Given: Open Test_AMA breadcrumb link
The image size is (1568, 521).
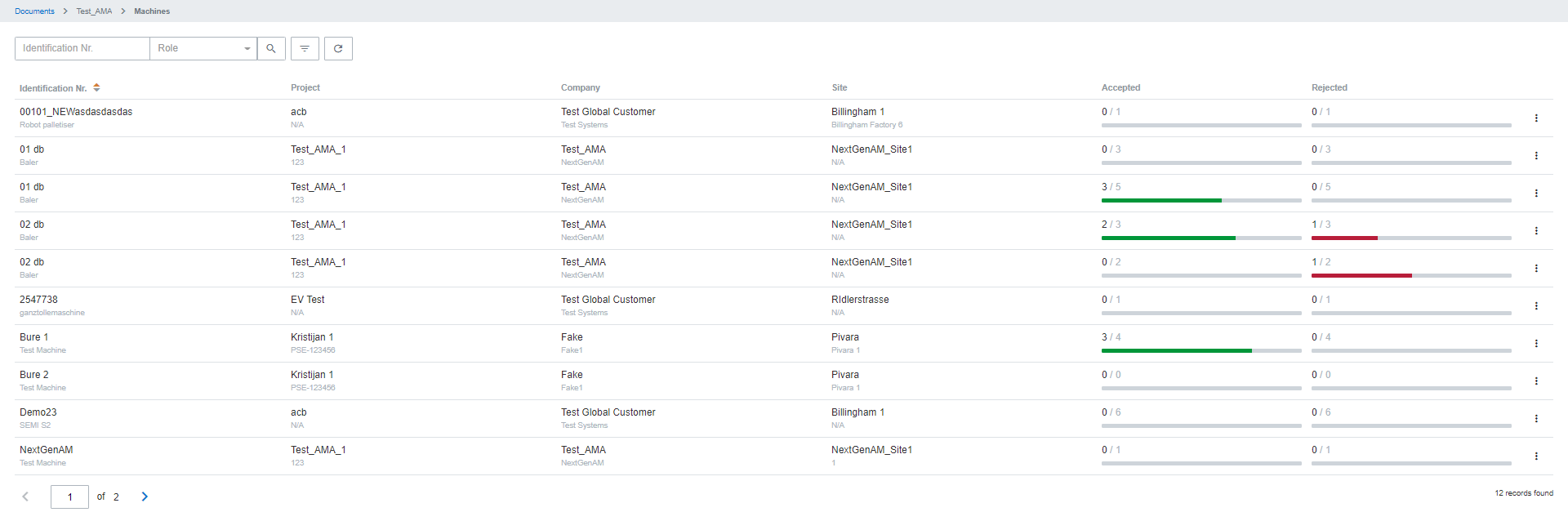Looking at the screenshot, I should point(94,11).
